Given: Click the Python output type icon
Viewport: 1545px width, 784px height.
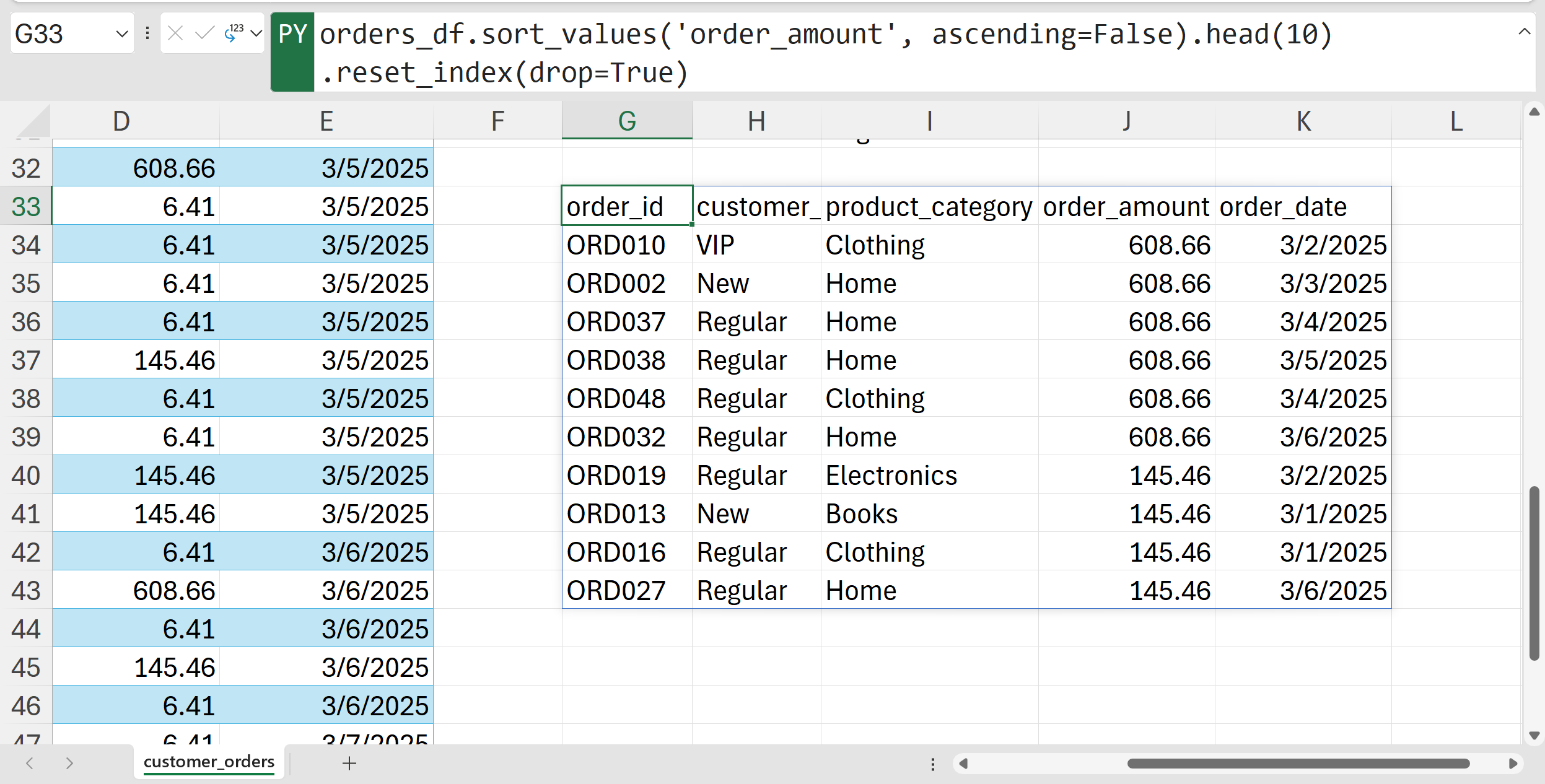Looking at the screenshot, I should (233, 33).
